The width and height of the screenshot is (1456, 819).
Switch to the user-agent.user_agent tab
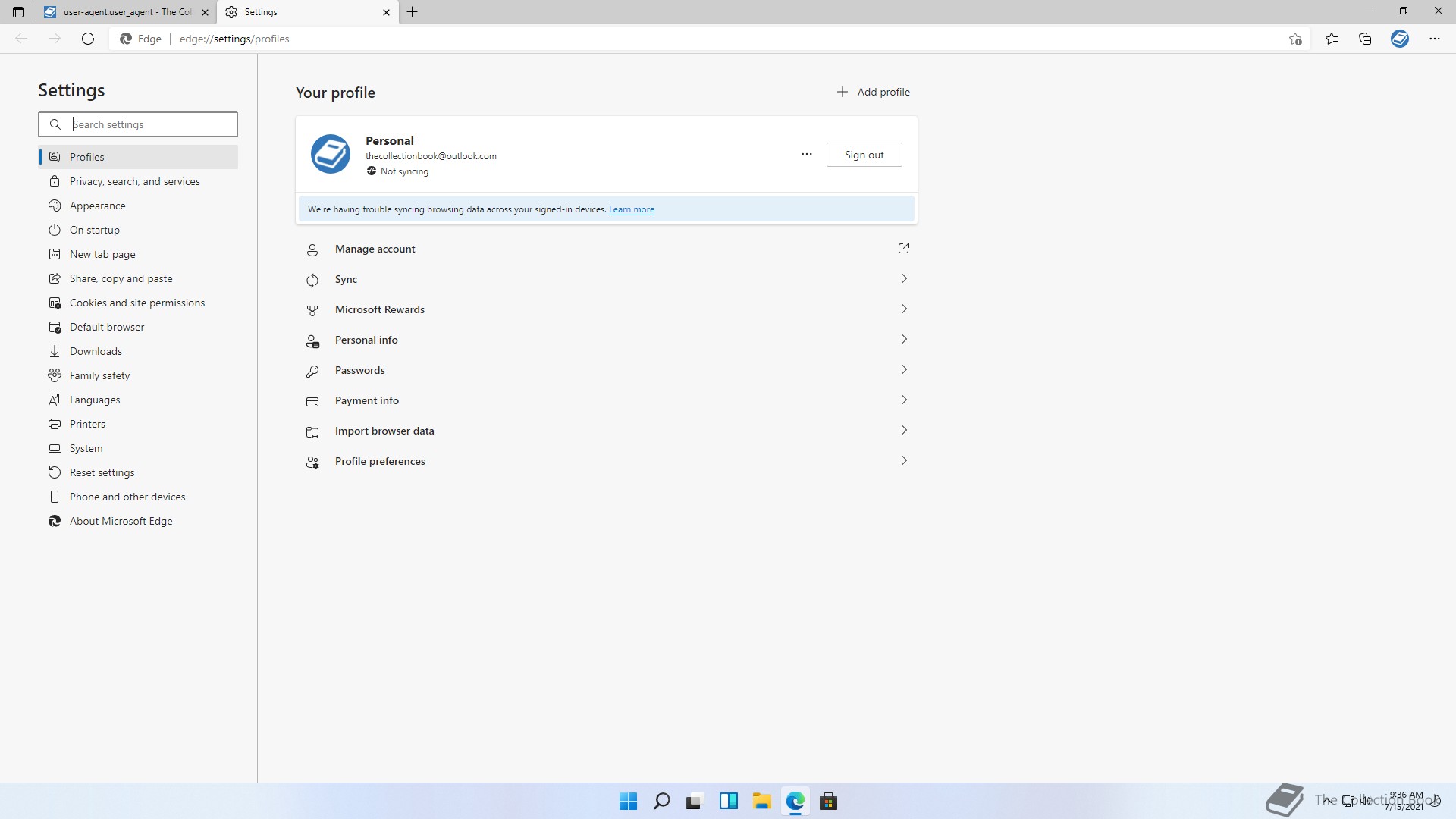point(126,12)
